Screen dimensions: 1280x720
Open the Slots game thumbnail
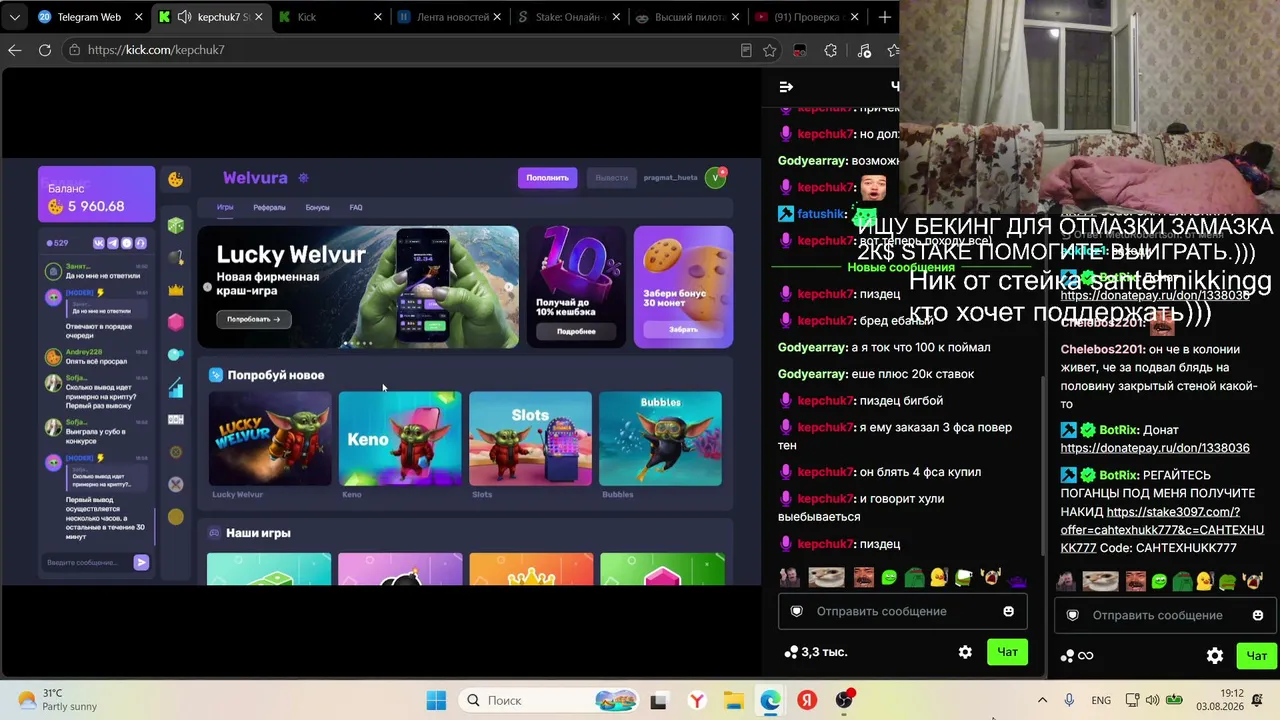click(x=530, y=439)
